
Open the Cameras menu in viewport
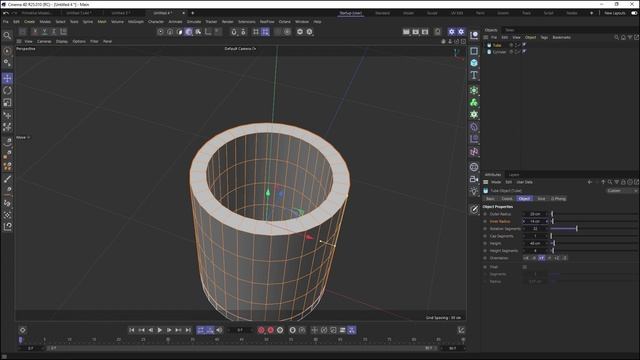[44, 41]
